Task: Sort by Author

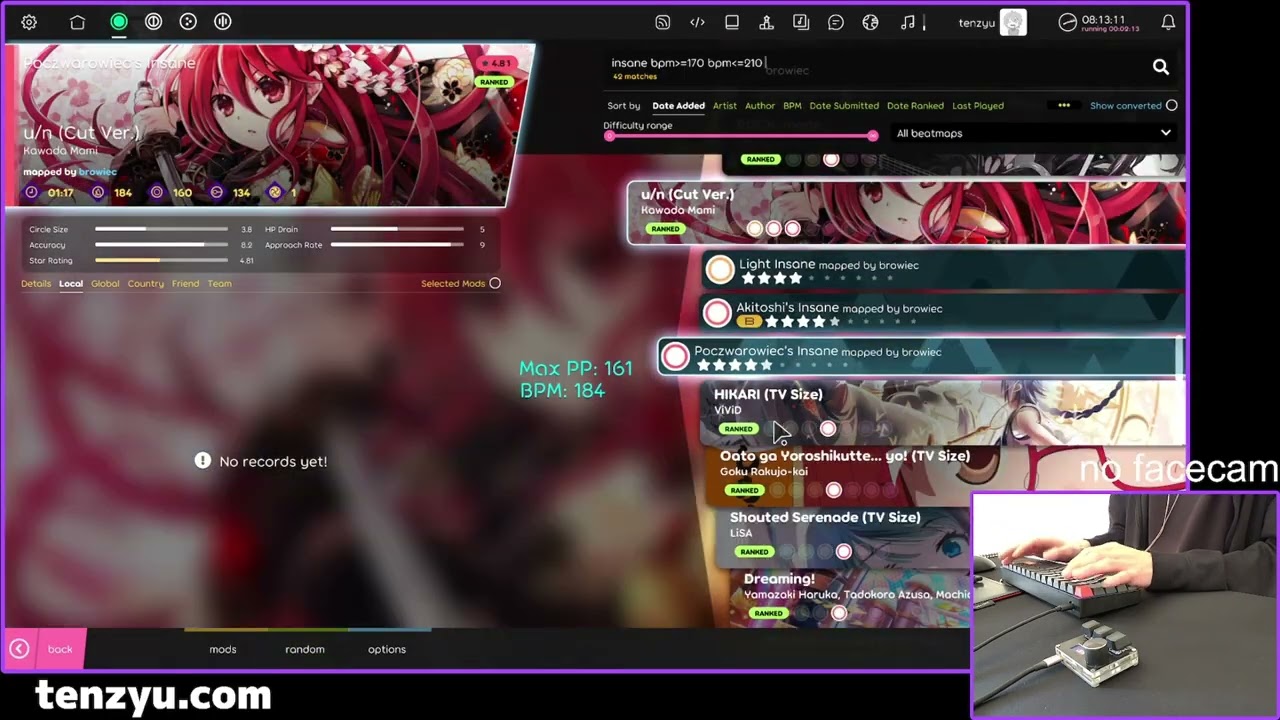Action: pos(760,105)
